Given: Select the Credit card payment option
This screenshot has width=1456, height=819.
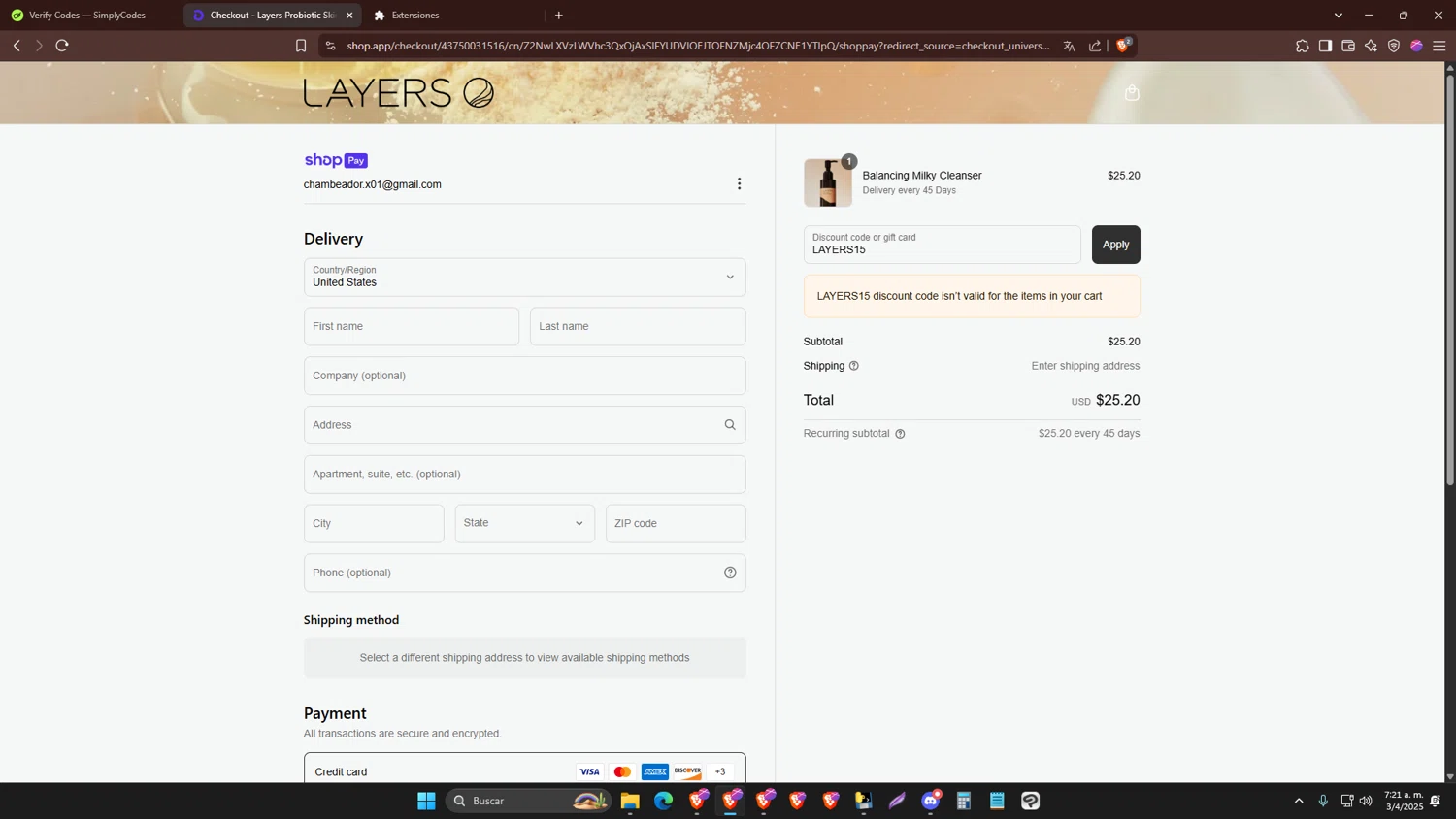Looking at the screenshot, I should pyautogui.click(x=525, y=771).
